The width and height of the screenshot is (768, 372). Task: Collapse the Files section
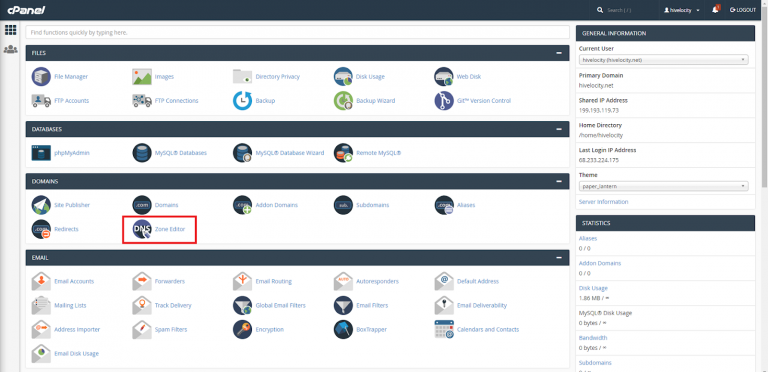559,53
